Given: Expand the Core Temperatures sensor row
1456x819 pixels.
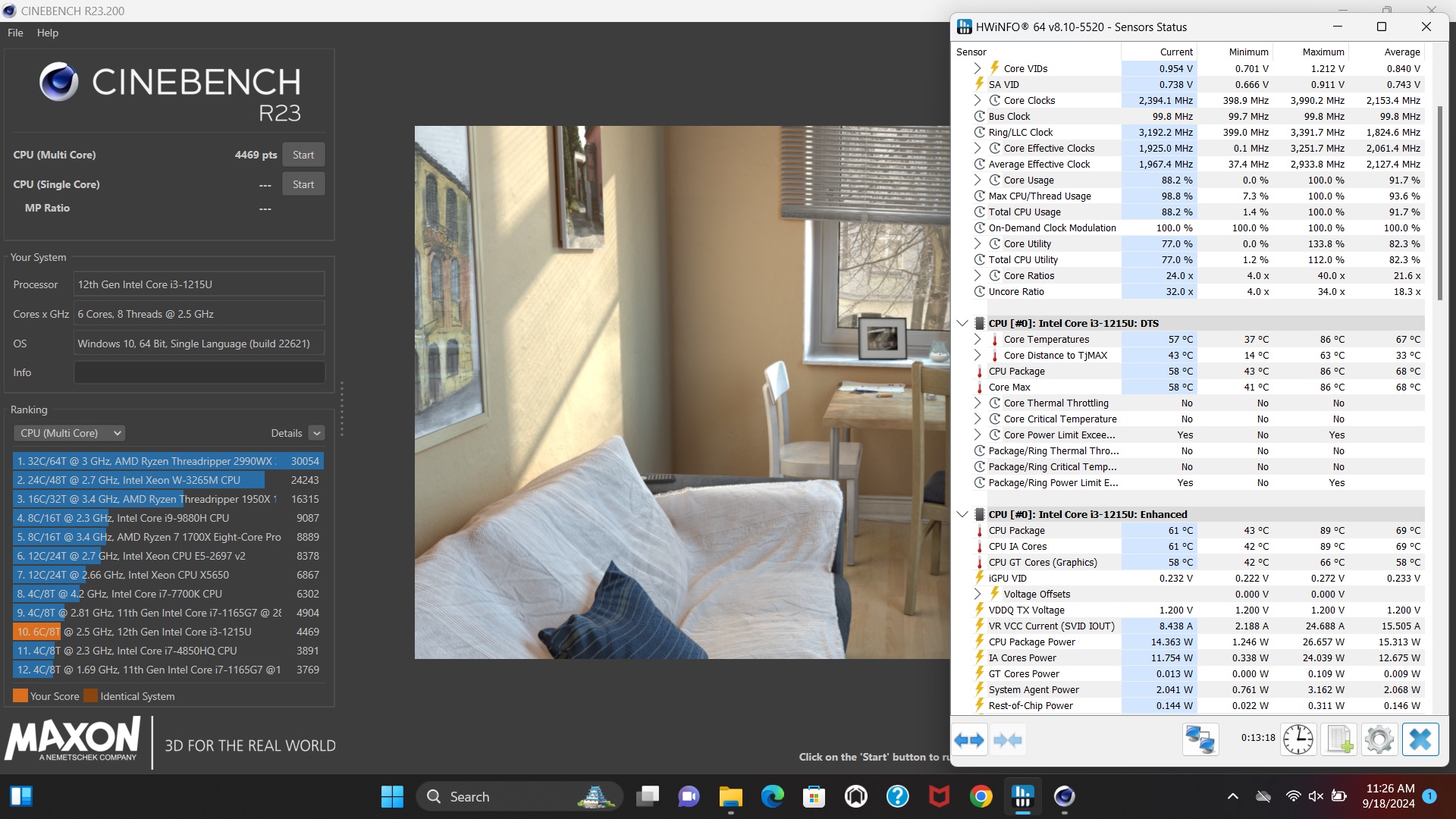Looking at the screenshot, I should pos(977,339).
